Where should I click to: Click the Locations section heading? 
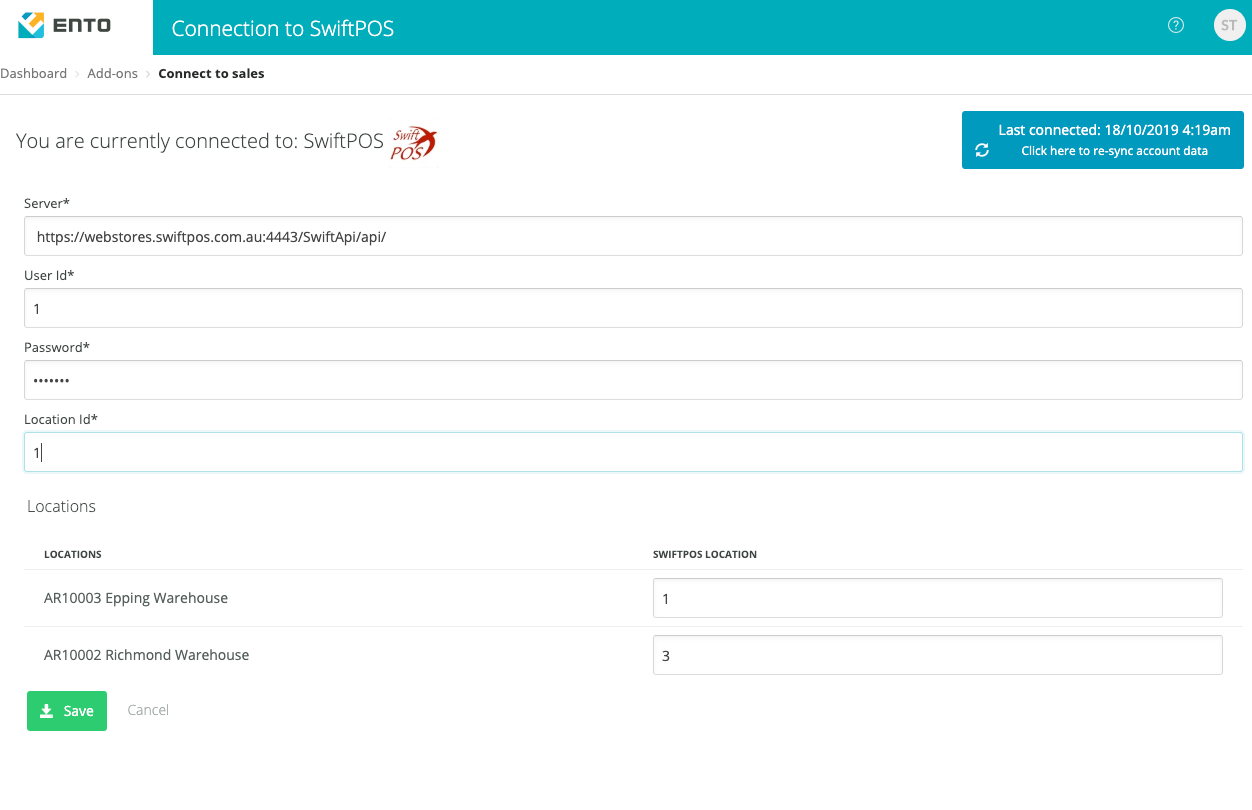61,506
